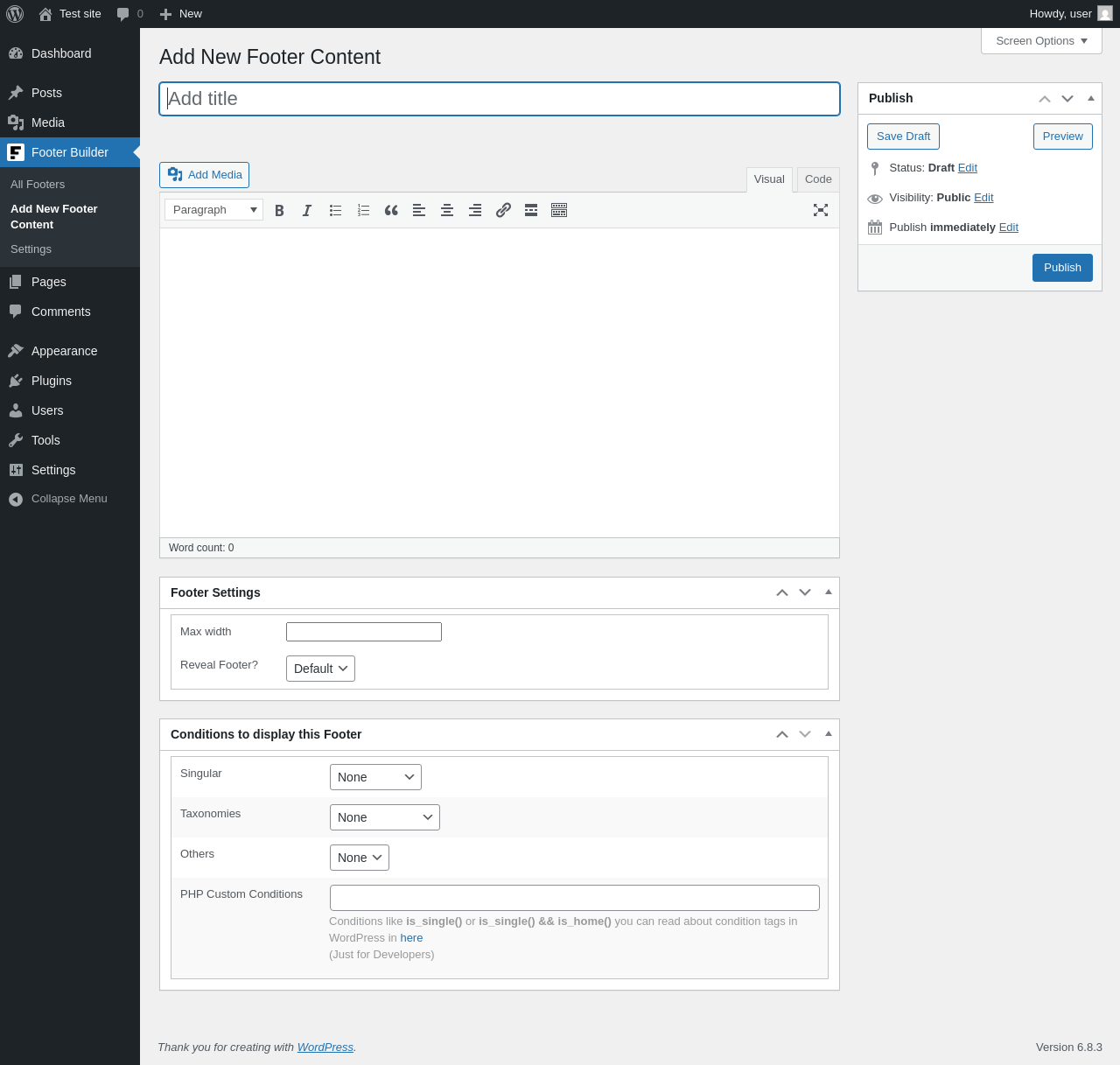This screenshot has height=1065, width=1120.
Task: Enable fullscreen distraction-free editor mode
Action: 820,210
